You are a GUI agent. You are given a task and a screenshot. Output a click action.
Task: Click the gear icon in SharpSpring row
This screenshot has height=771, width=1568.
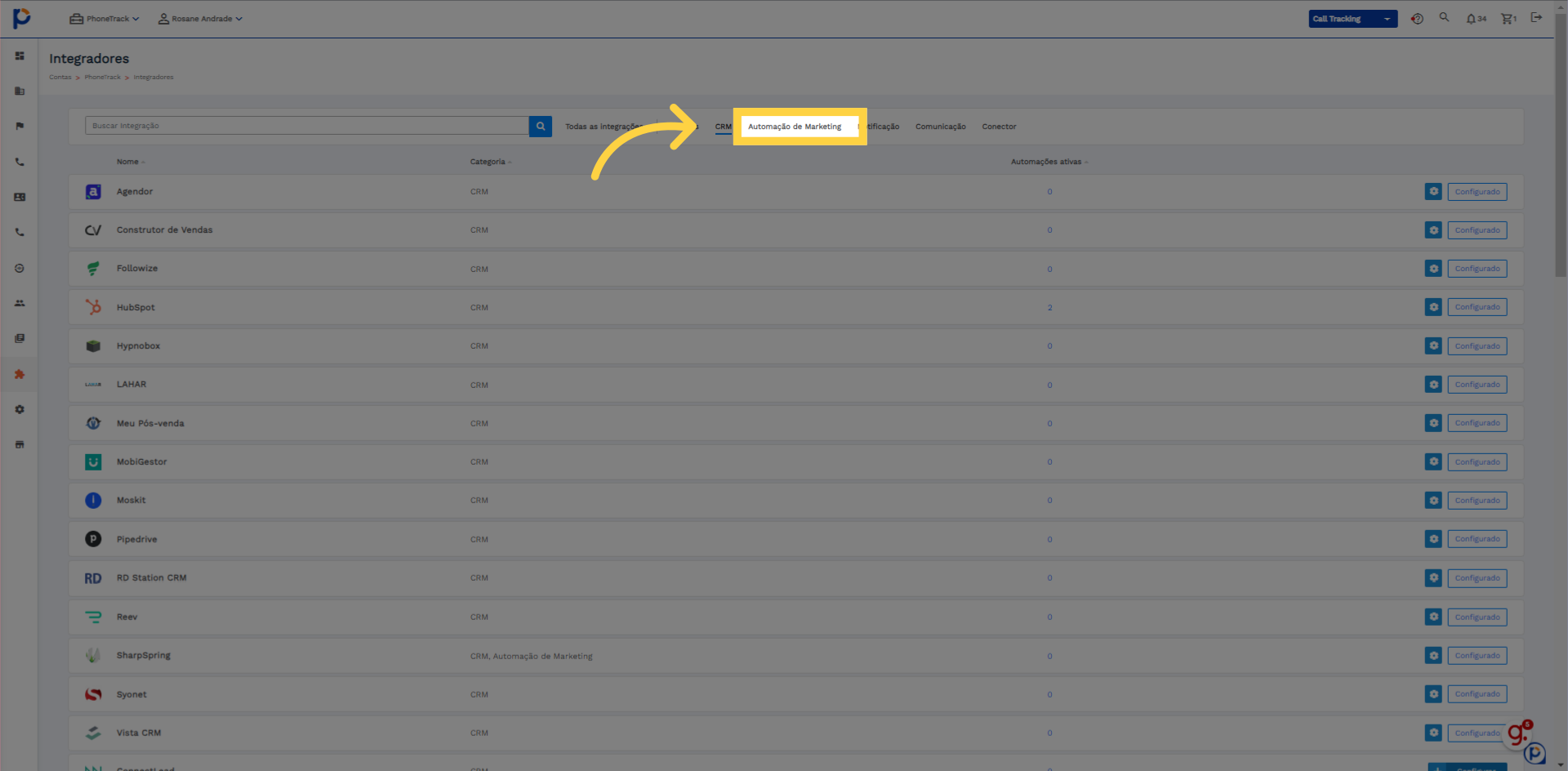click(1433, 655)
